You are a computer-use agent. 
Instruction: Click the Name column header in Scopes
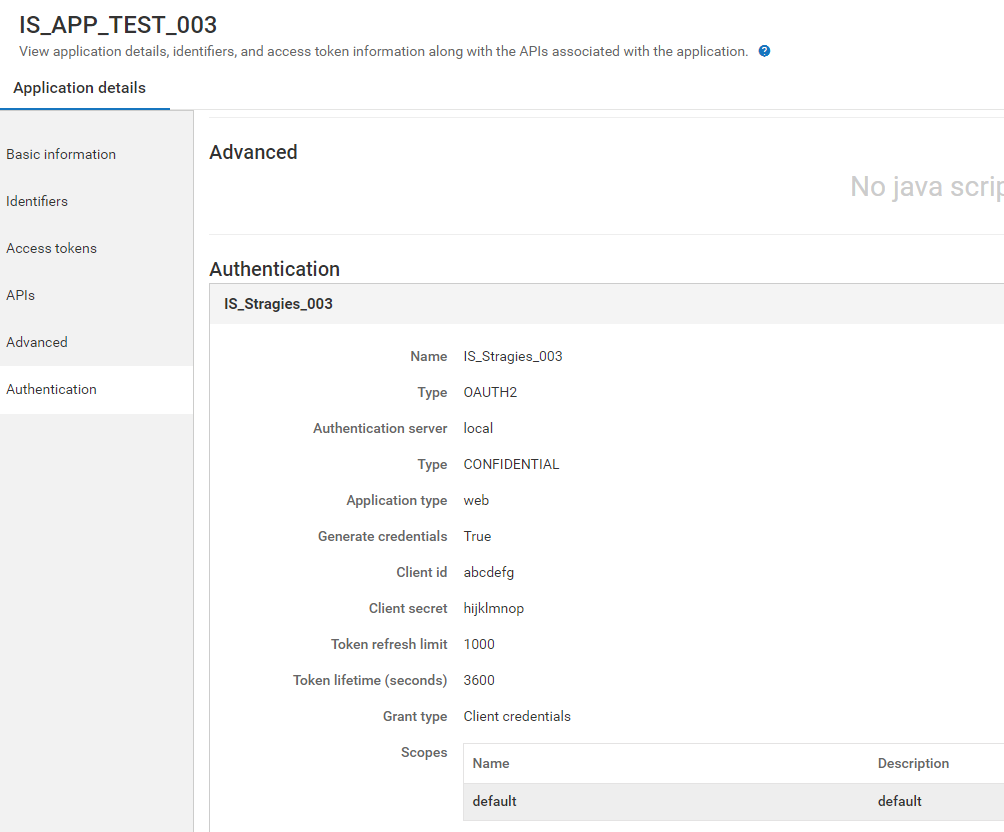coord(491,763)
